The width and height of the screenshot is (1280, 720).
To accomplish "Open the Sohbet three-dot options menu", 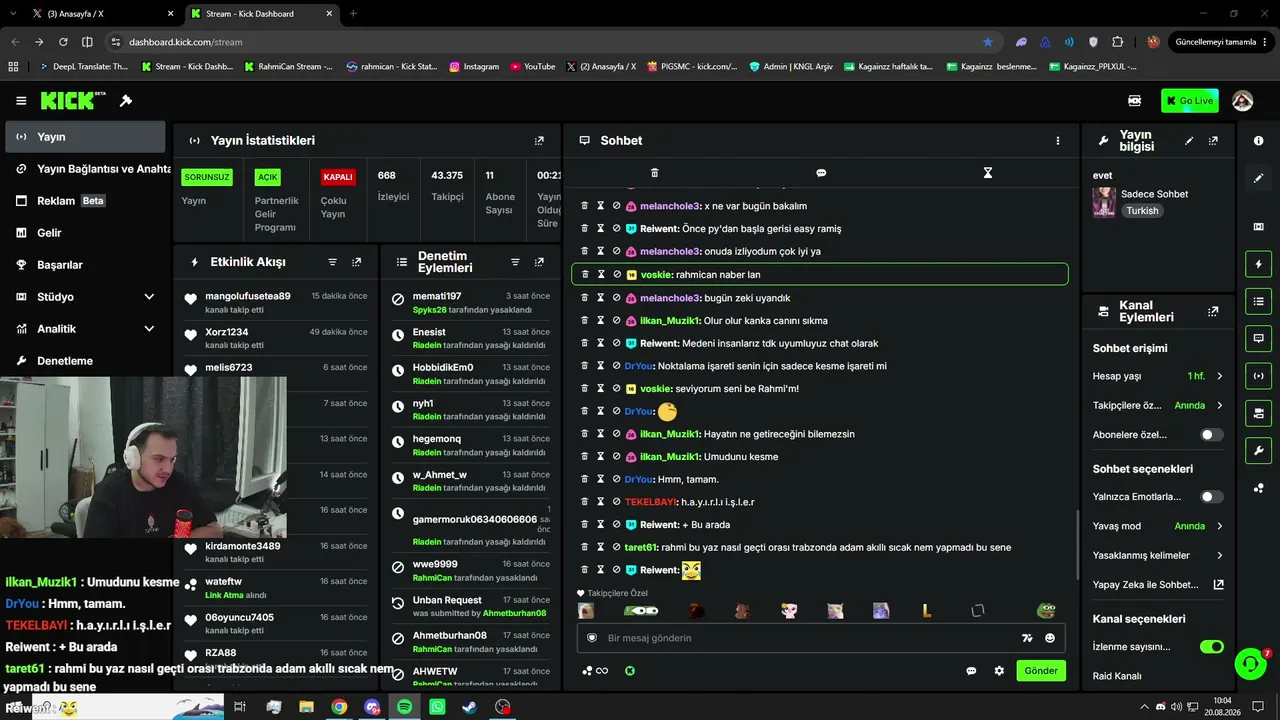I will tap(1057, 141).
